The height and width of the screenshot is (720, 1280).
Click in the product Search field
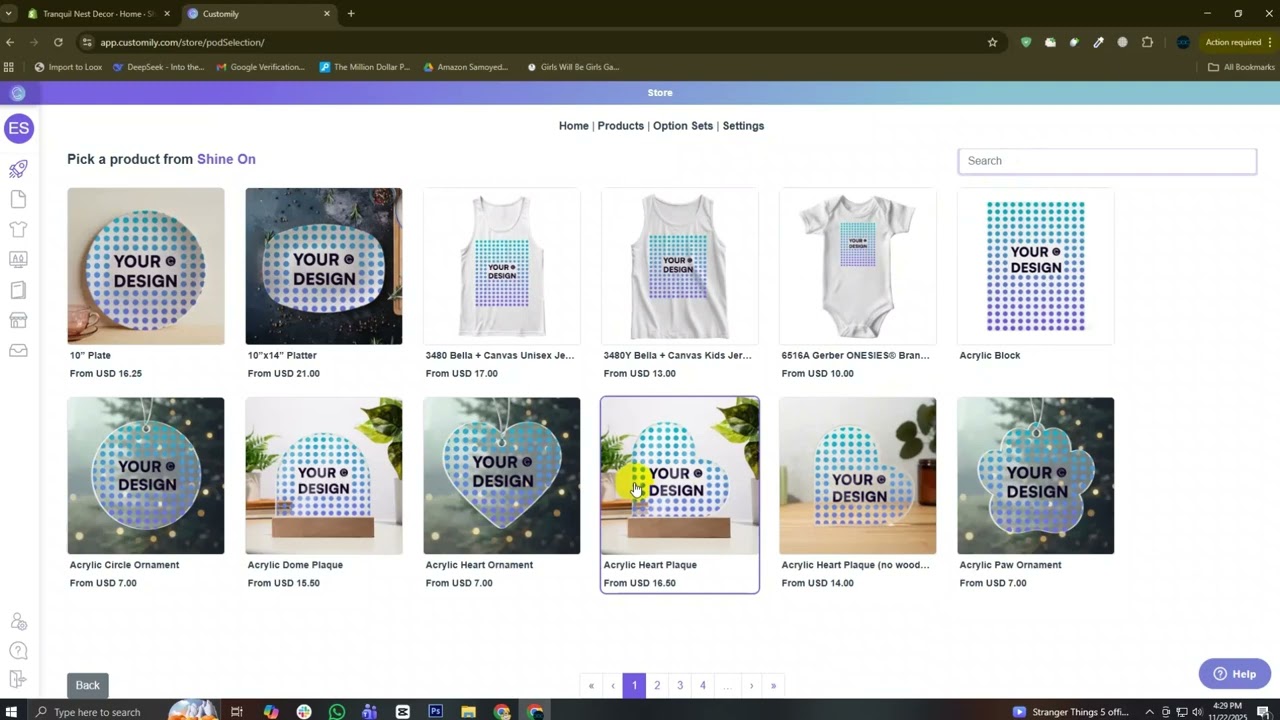tap(1107, 161)
